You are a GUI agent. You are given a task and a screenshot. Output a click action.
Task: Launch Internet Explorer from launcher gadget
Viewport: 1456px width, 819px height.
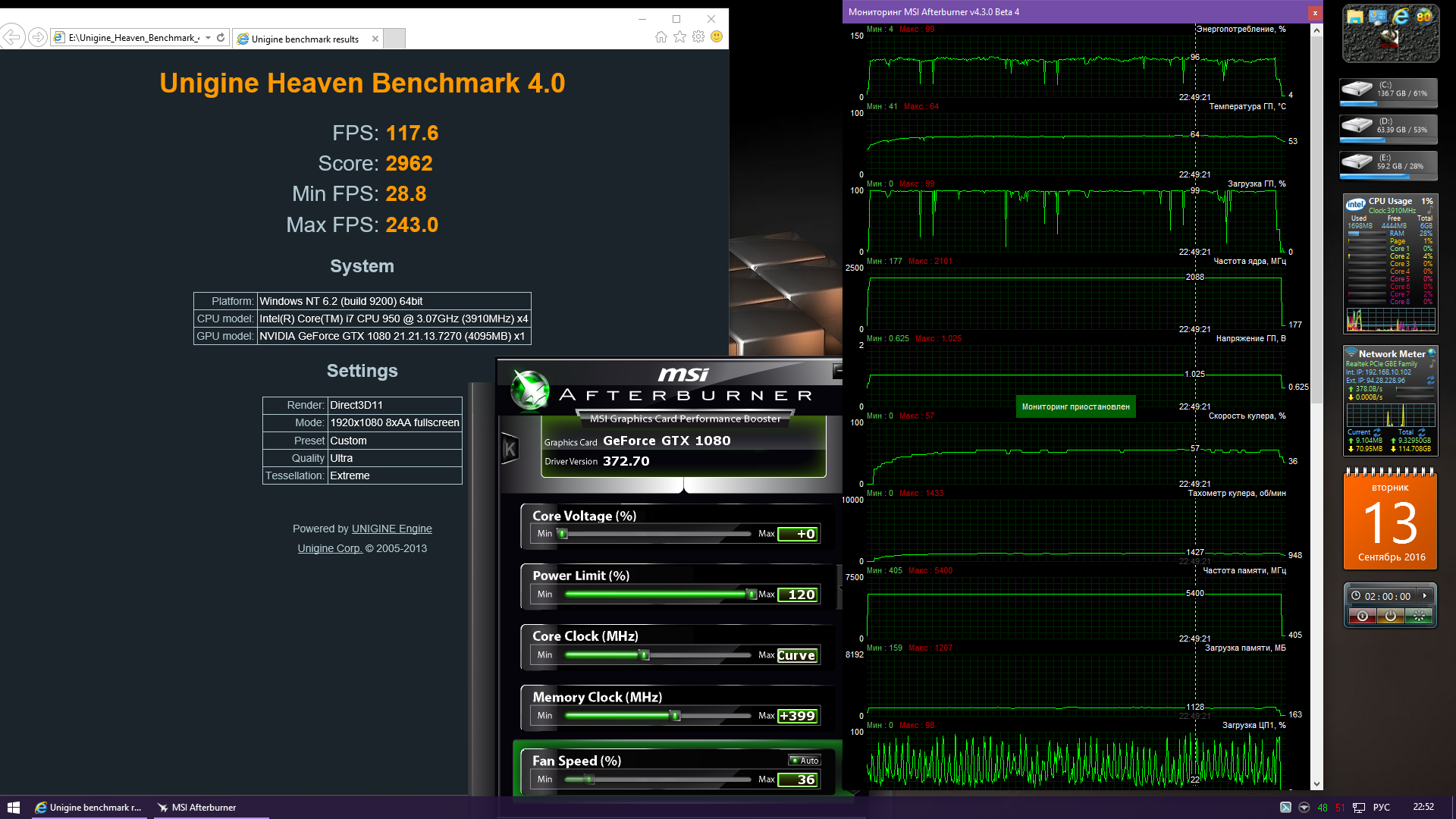1401,16
